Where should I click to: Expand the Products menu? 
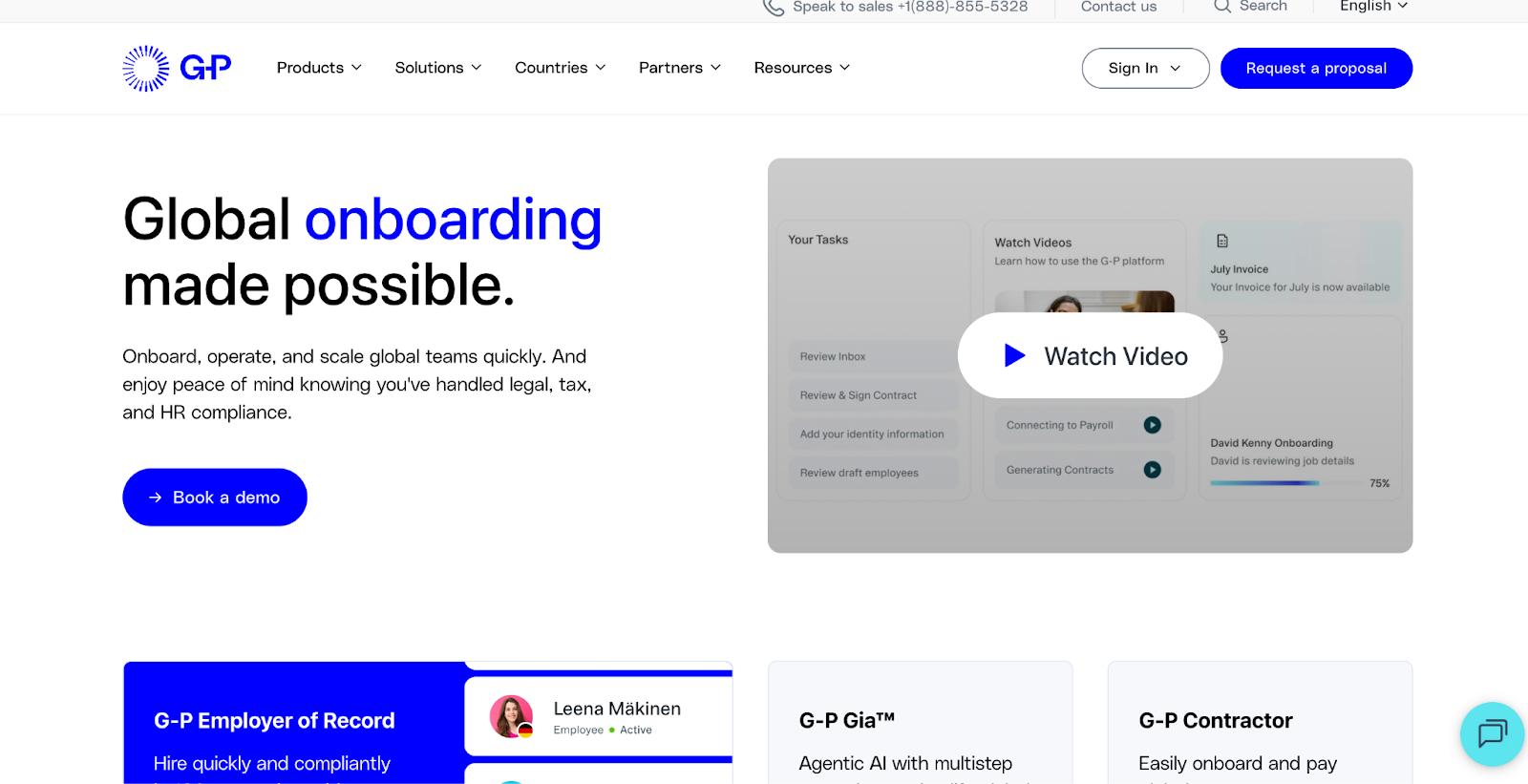click(319, 68)
